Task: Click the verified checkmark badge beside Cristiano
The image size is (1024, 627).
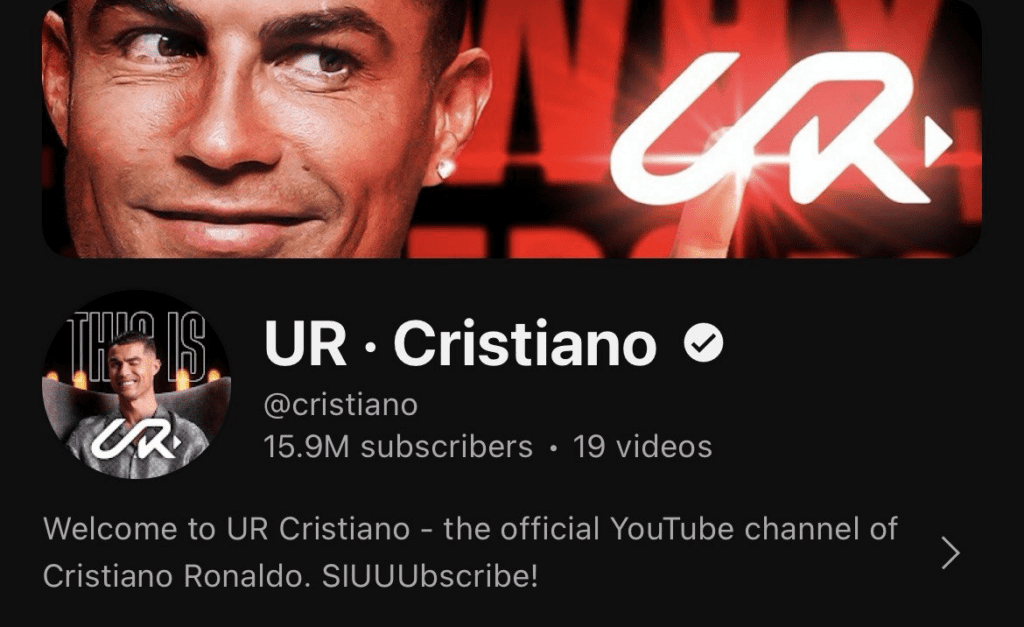Action: tap(703, 344)
